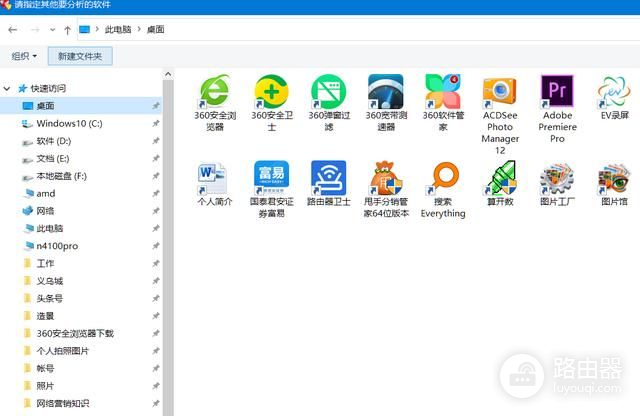This screenshot has width=640, height=416.
Task: Open the 组织 dropdown menu
Action: pos(24,56)
